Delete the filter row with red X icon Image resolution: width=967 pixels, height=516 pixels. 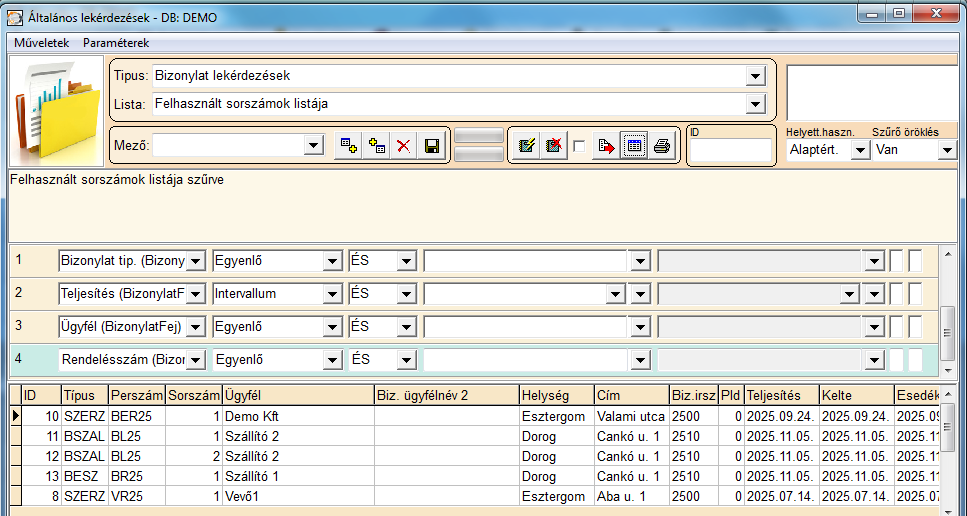point(403,146)
